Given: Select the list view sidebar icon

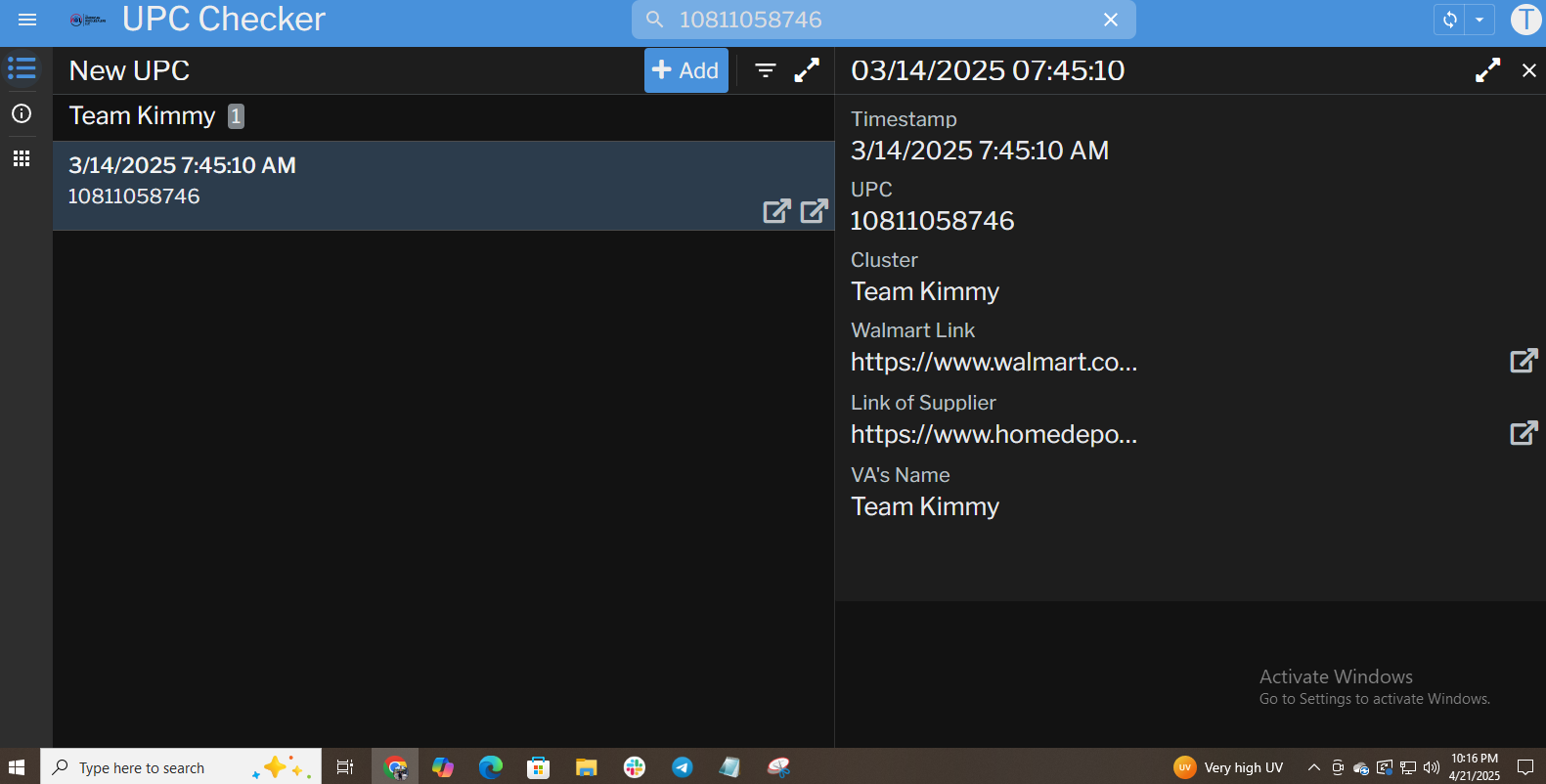Looking at the screenshot, I should (x=22, y=68).
